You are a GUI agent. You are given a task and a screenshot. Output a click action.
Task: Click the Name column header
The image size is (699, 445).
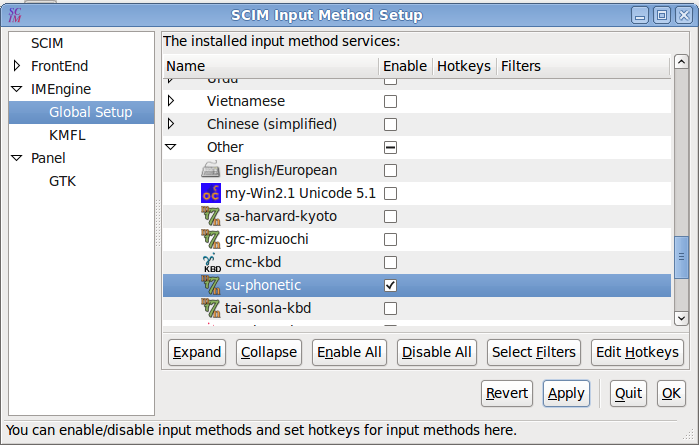[x=271, y=66]
